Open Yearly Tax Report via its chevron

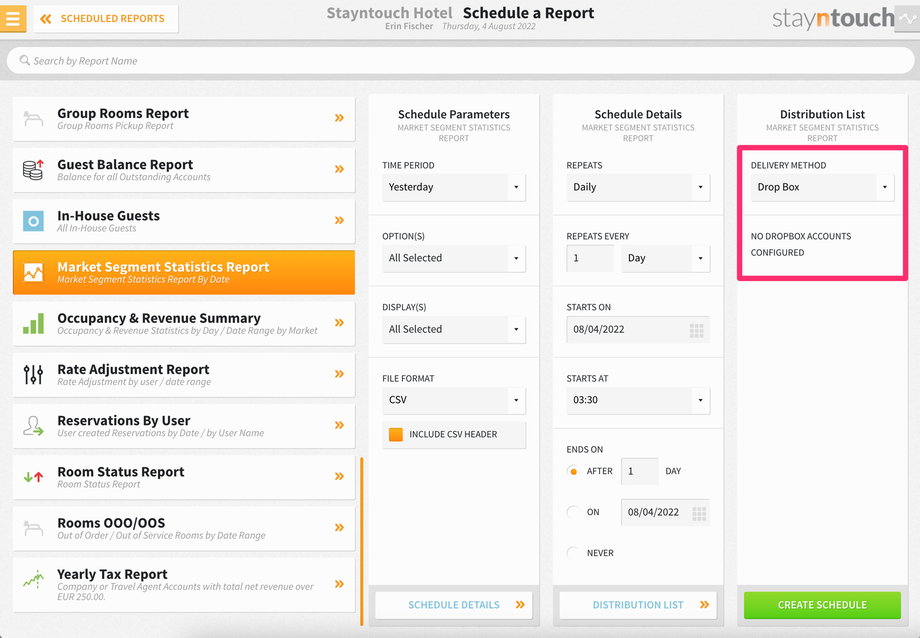pos(339,583)
